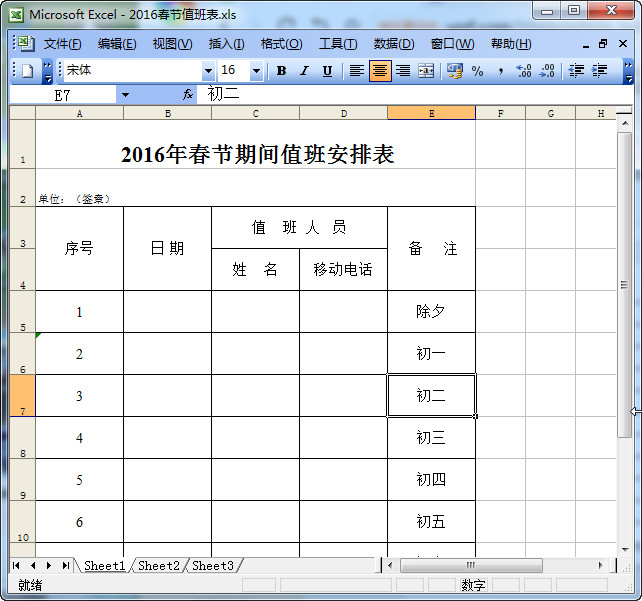Click the Excel application icon in title bar

tap(17, 15)
